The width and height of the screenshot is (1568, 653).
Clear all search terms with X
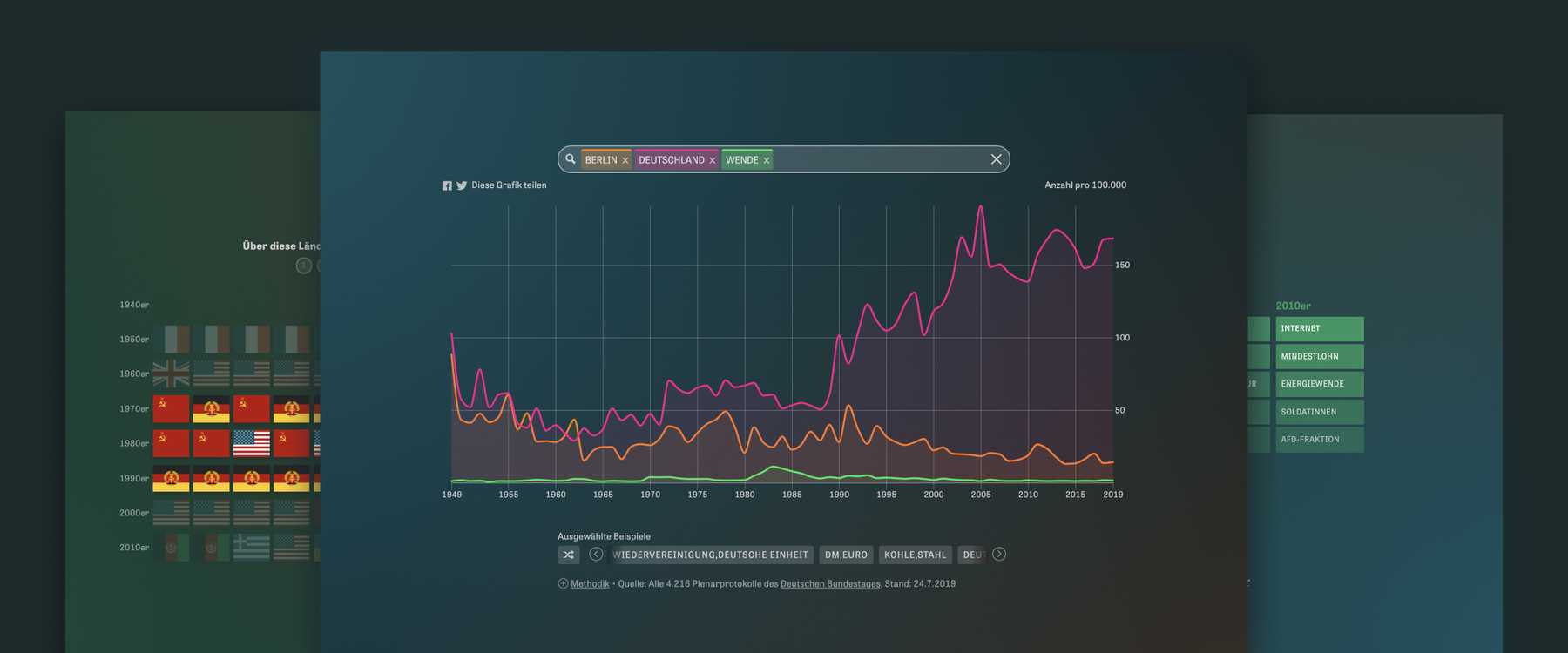coord(996,159)
